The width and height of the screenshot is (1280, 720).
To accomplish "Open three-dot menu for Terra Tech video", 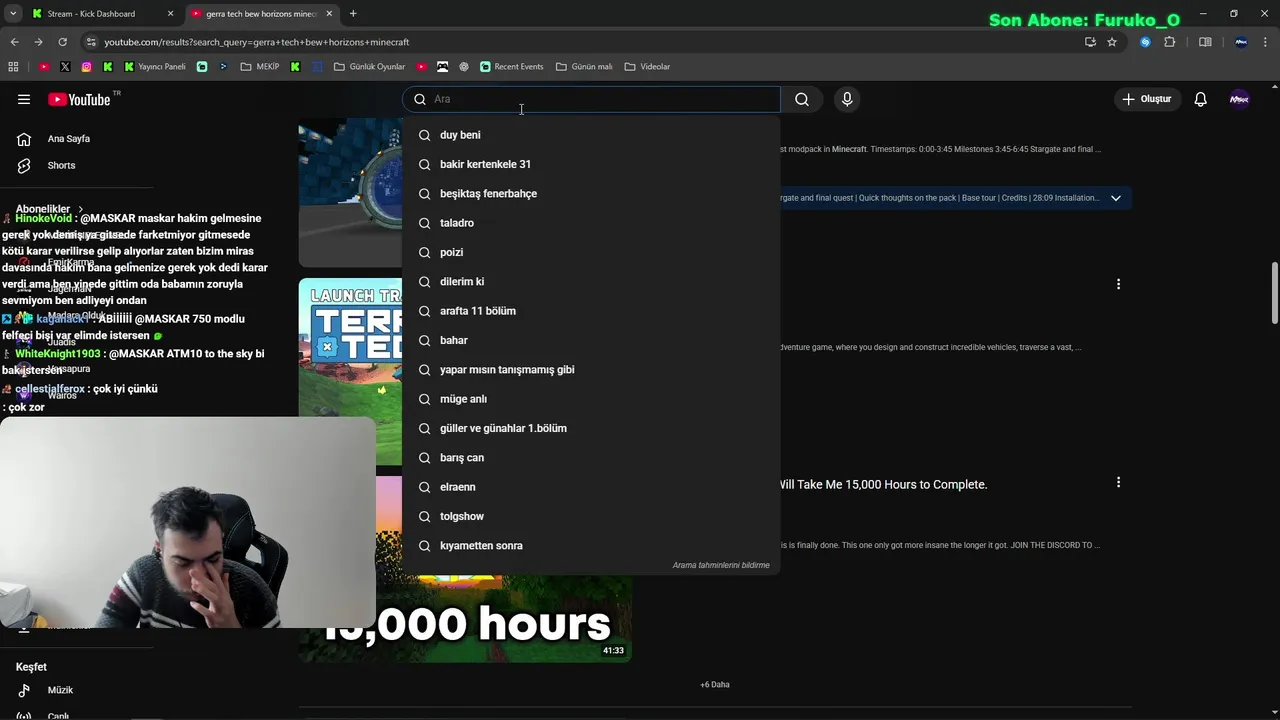I will click(x=1118, y=284).
